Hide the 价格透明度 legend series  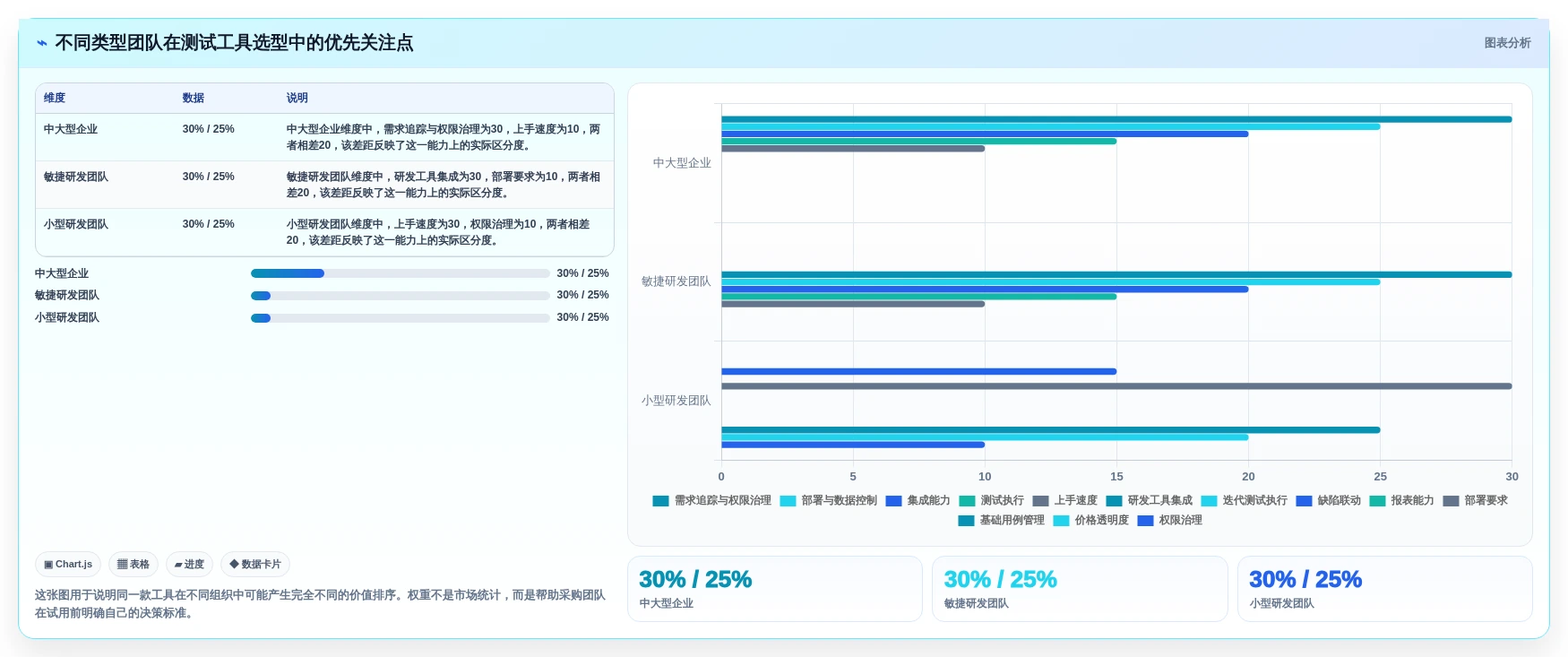point(1091,521)
